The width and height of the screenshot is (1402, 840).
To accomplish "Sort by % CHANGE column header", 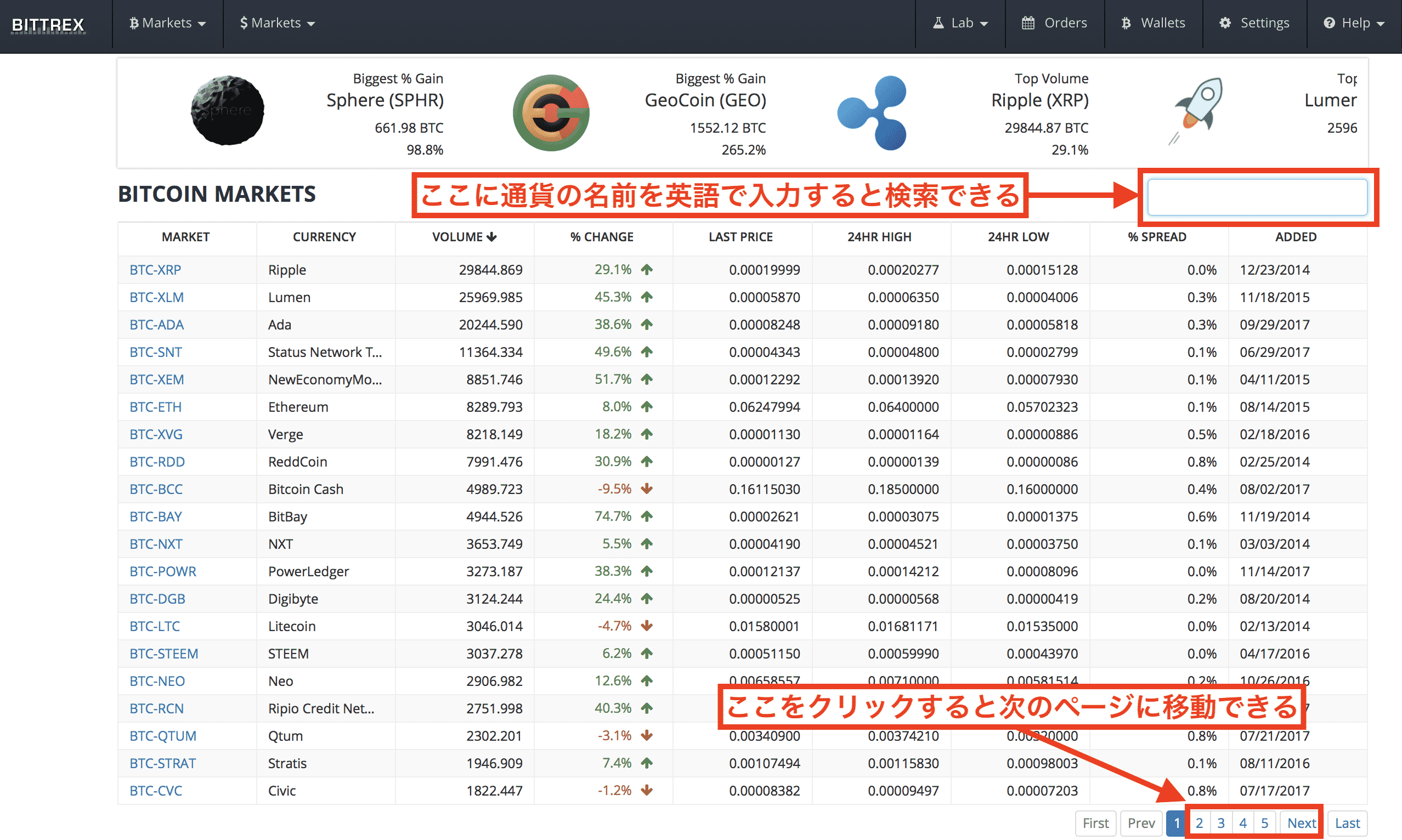I will pyautogui.click(x=602, y=237).
